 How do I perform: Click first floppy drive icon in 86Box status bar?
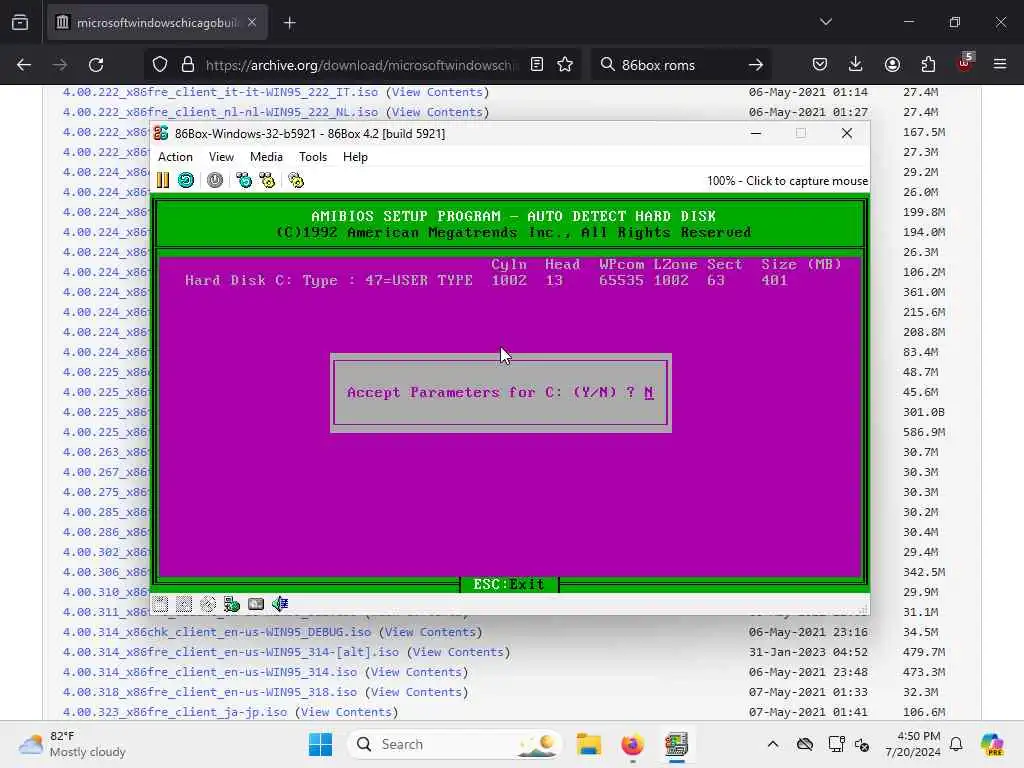click(161, 604)
